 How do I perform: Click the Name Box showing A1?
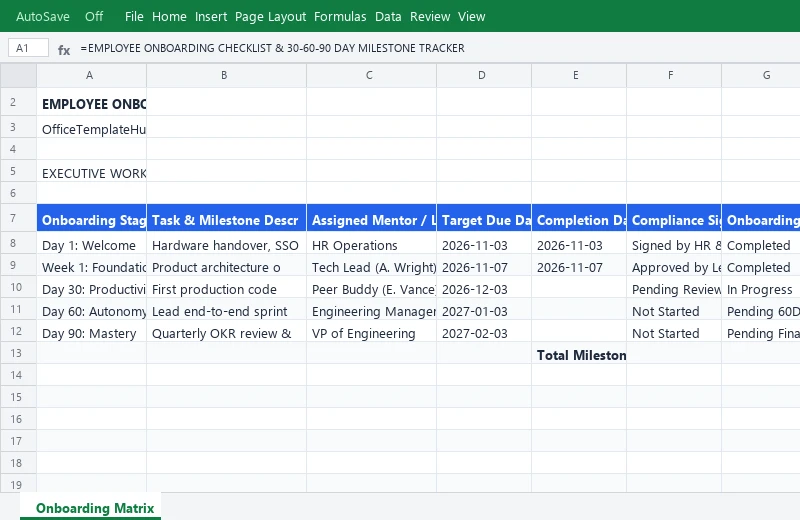[x=29, y=48]
